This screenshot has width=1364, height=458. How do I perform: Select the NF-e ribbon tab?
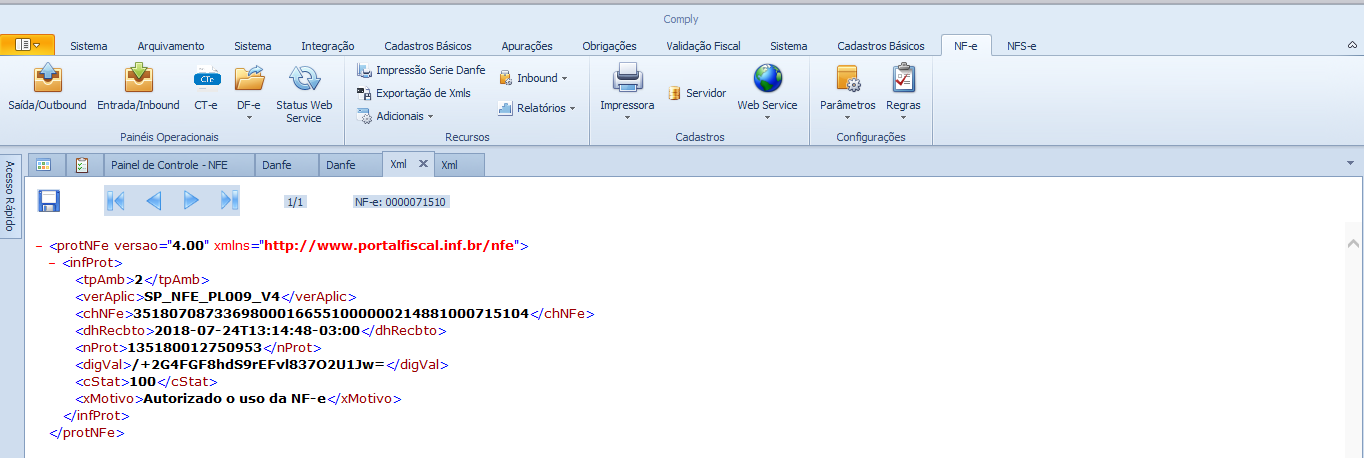966,46
